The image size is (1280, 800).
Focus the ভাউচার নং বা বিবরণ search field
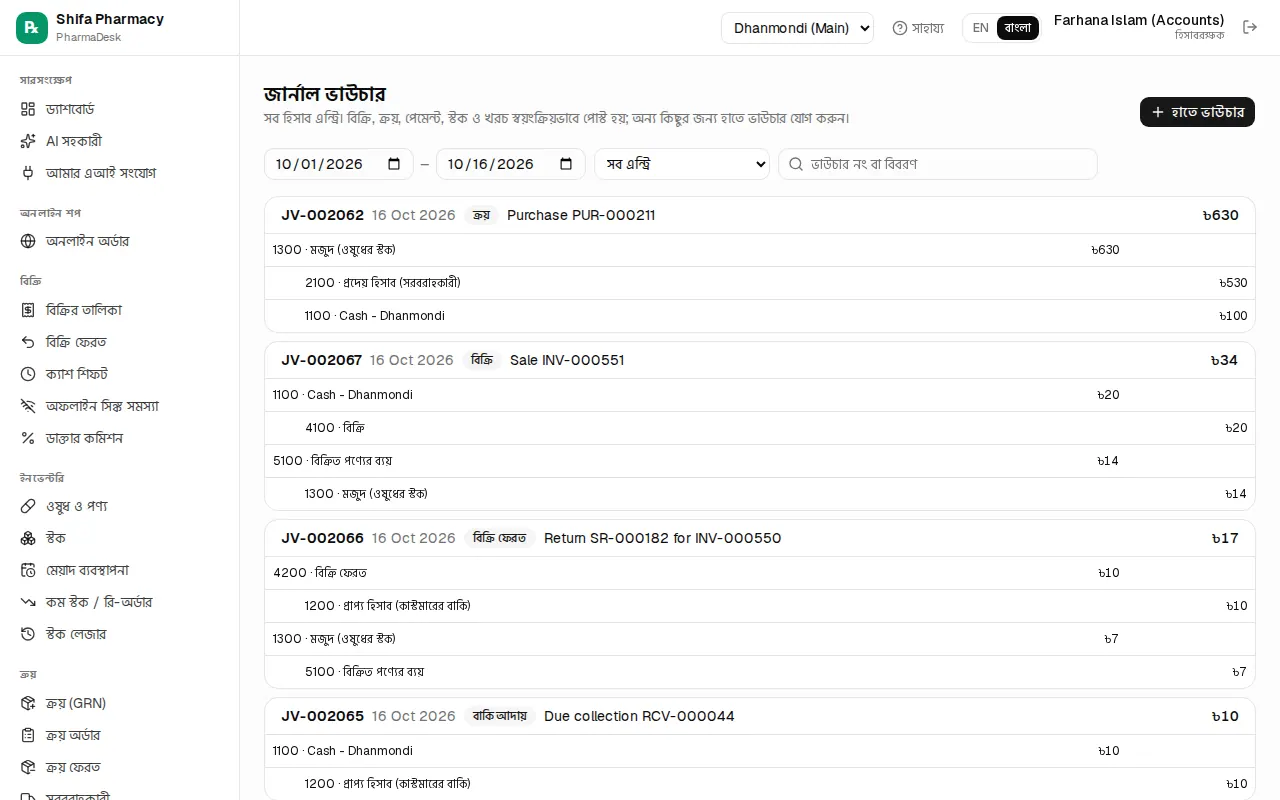point(938,164)
